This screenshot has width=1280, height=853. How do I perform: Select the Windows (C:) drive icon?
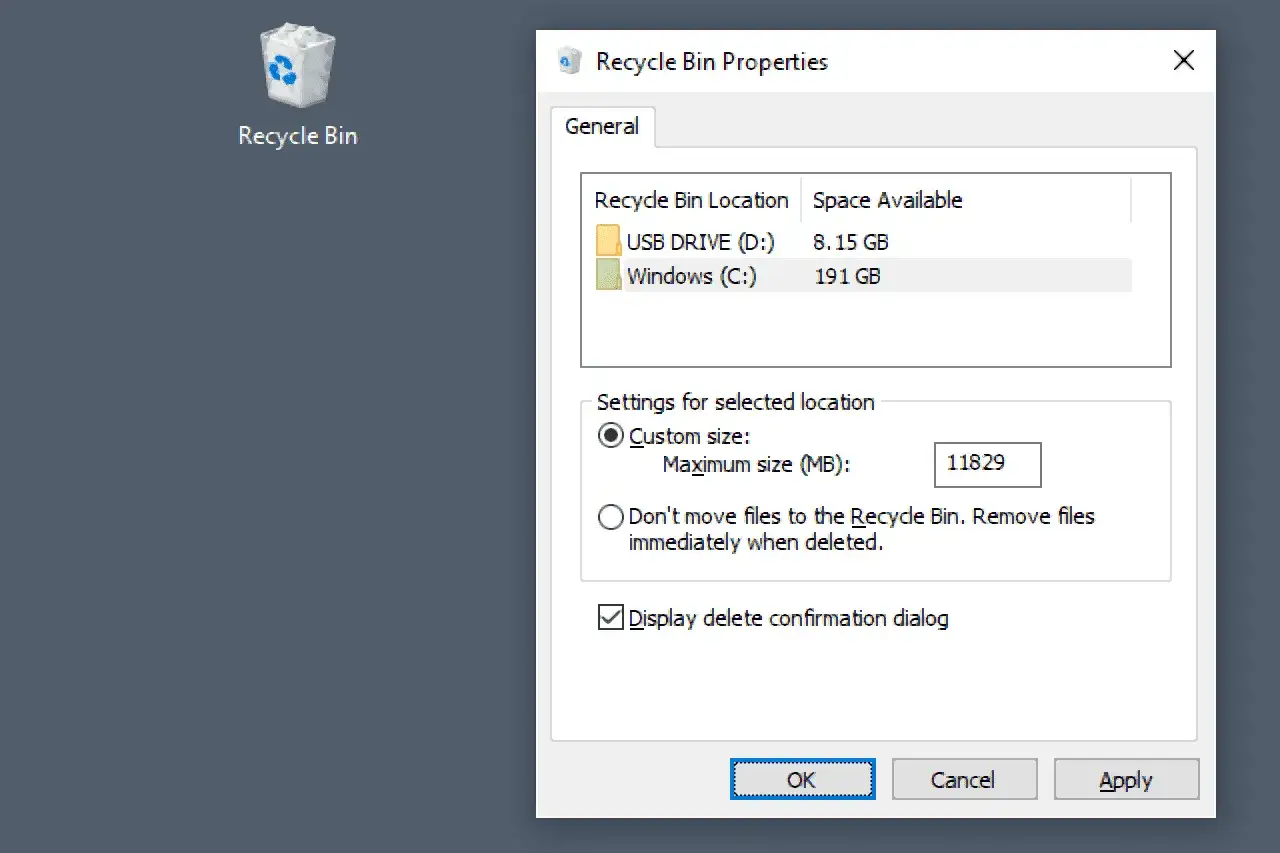point(608,274)
